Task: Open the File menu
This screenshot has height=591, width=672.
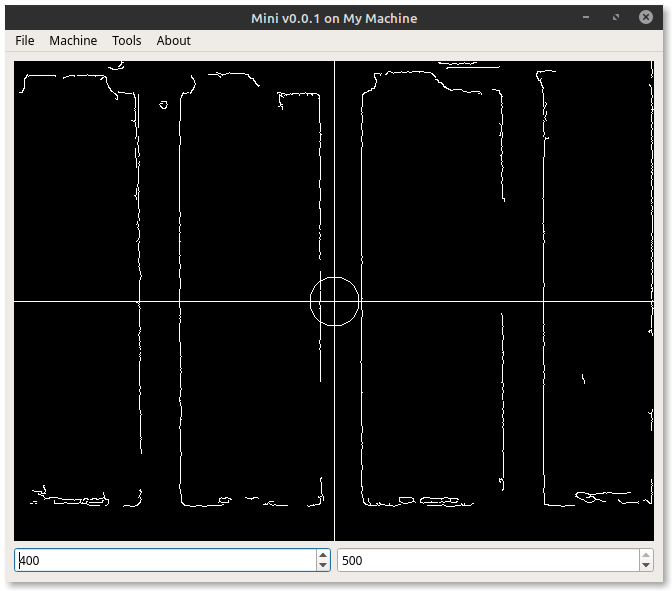Action: [25, 40]
